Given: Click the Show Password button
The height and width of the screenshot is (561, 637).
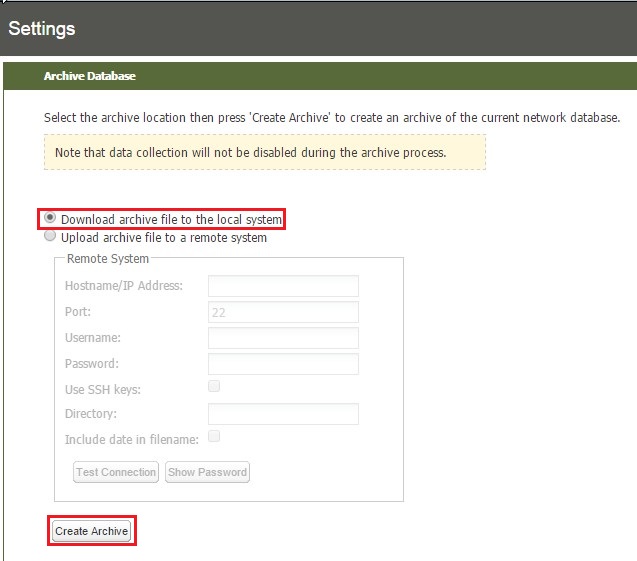Looking at the screenshot, I should tap(207, 472).
